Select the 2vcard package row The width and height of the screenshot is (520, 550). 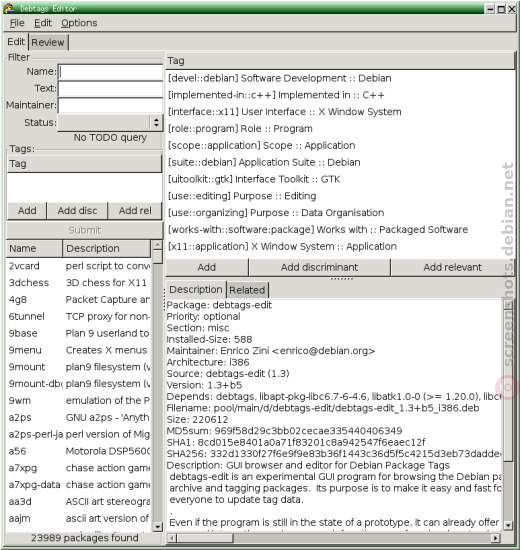79,266
